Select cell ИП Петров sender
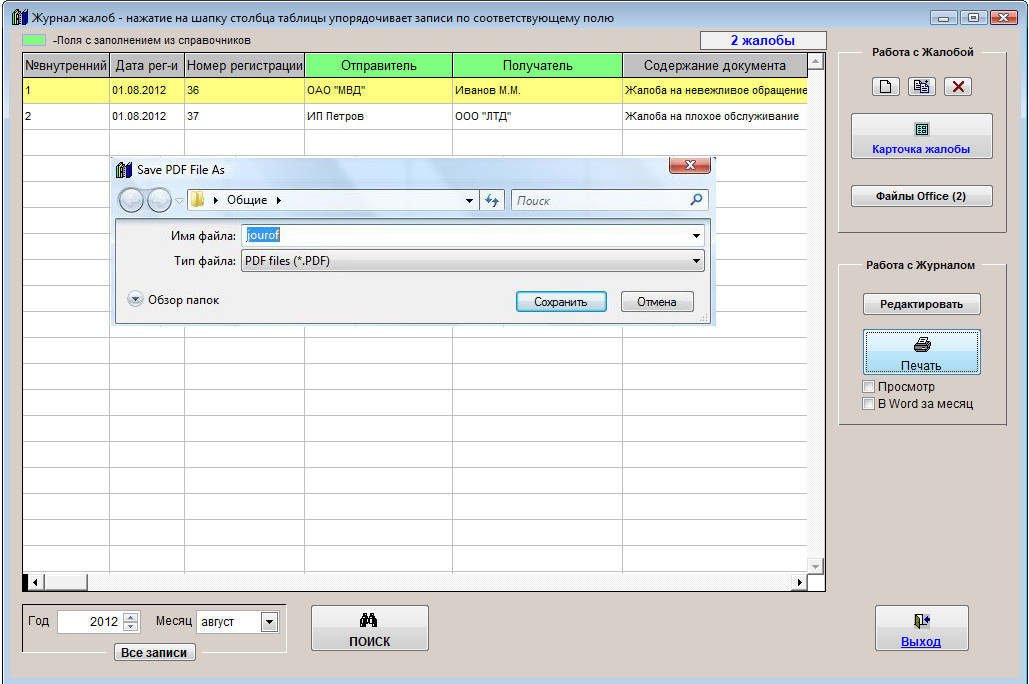Screen dimensions: 1029x684 pos(379,116)
